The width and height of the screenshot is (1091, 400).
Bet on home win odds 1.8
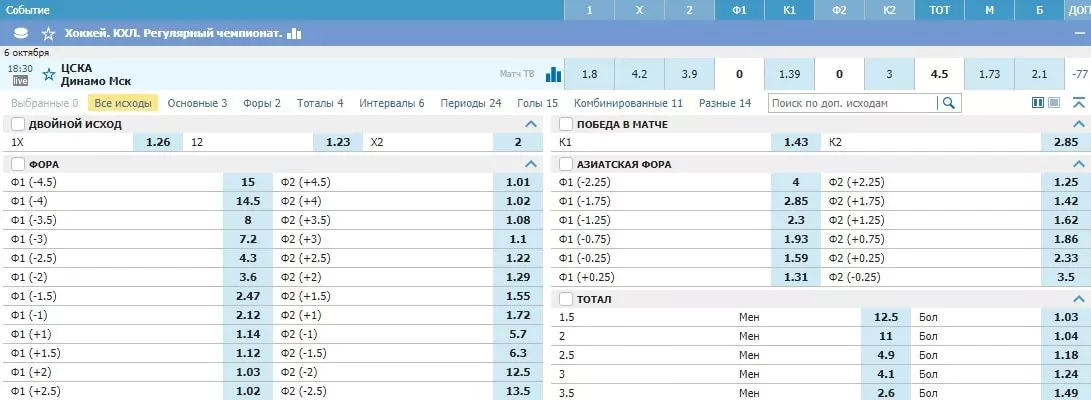[589, 74]
